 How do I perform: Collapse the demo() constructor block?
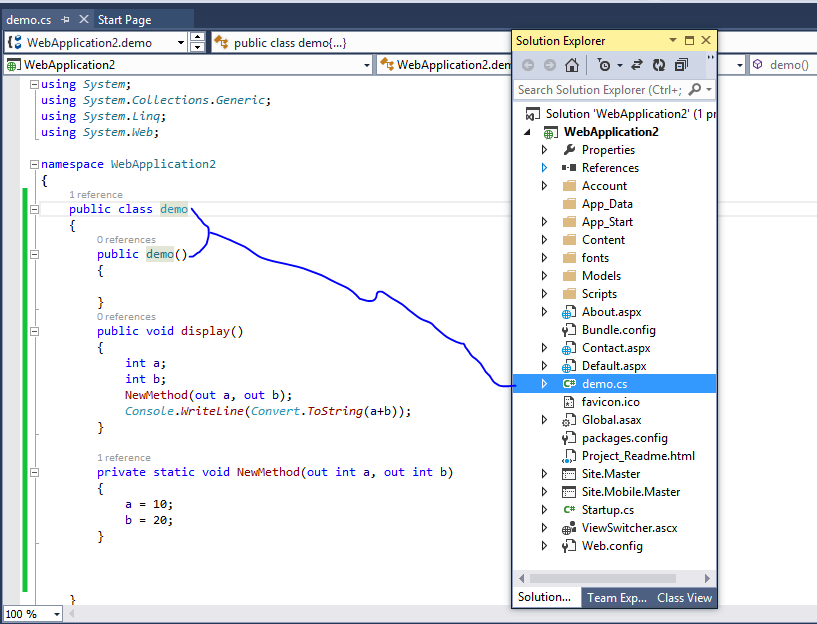coord(34,255)
